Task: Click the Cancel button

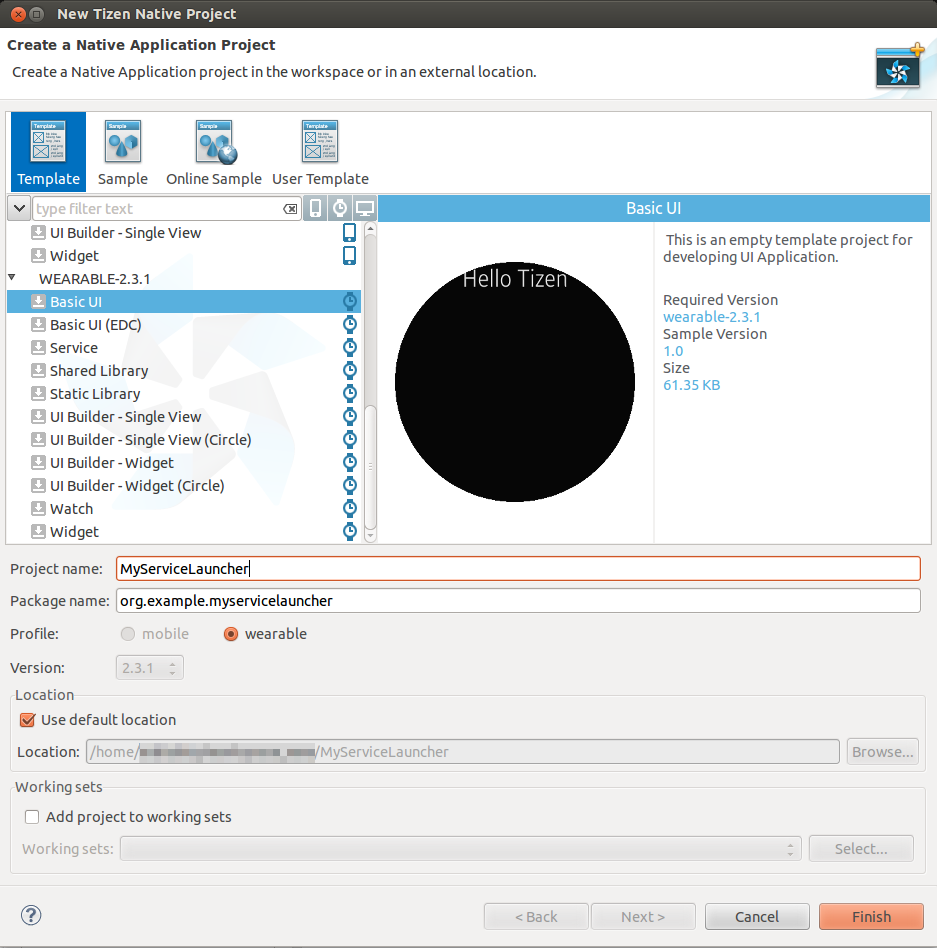Action: click(757, 917)
